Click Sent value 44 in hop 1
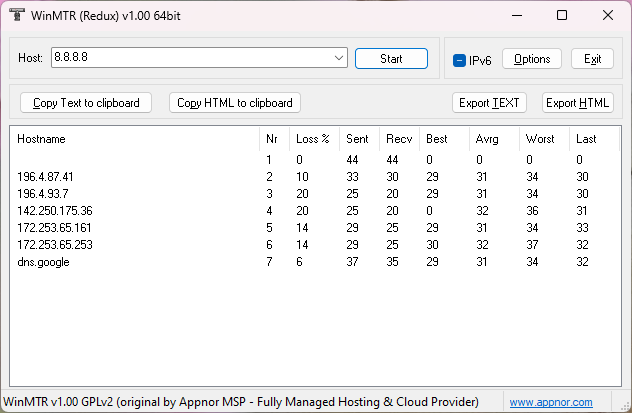 [x=352, y=160]
